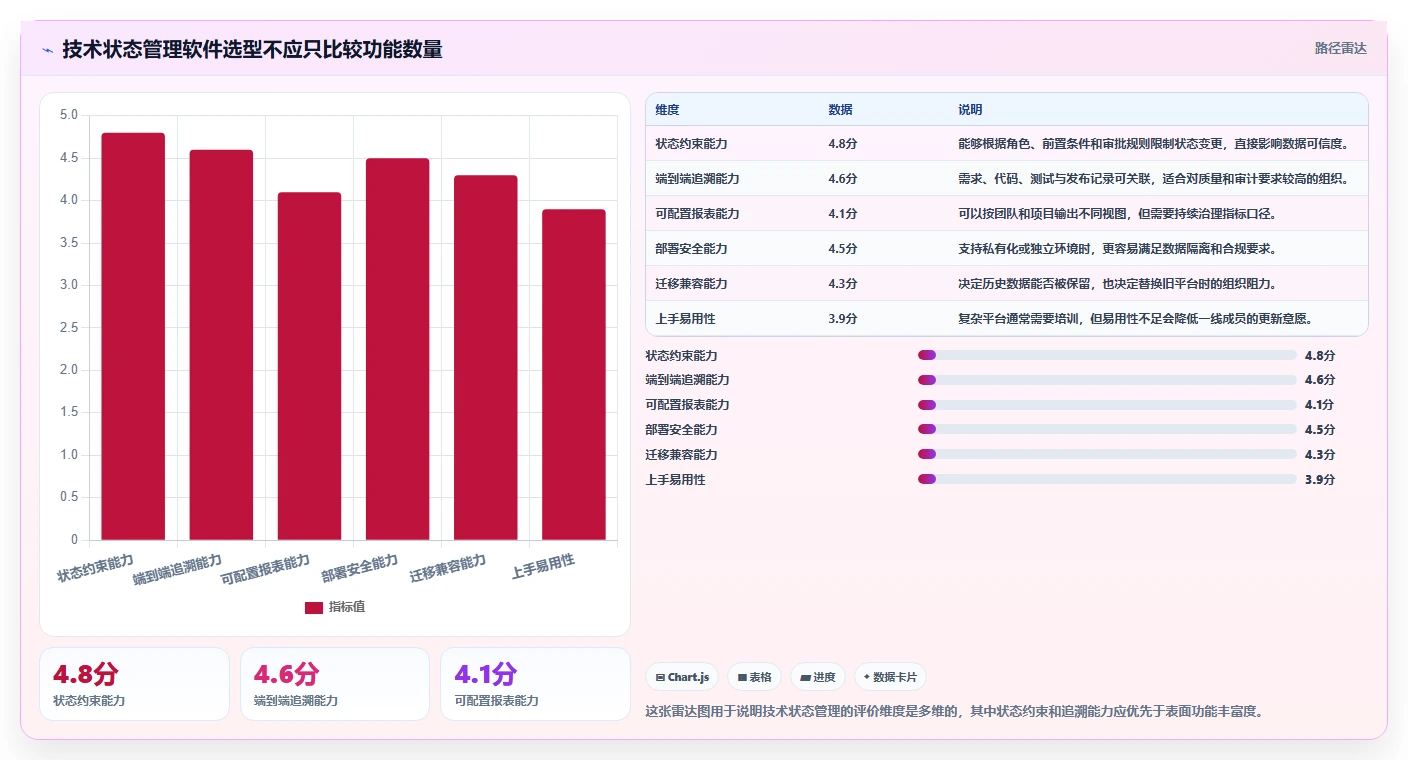
Task: Click the 迁移兼容能力 progress bar
Action: 1107,455
